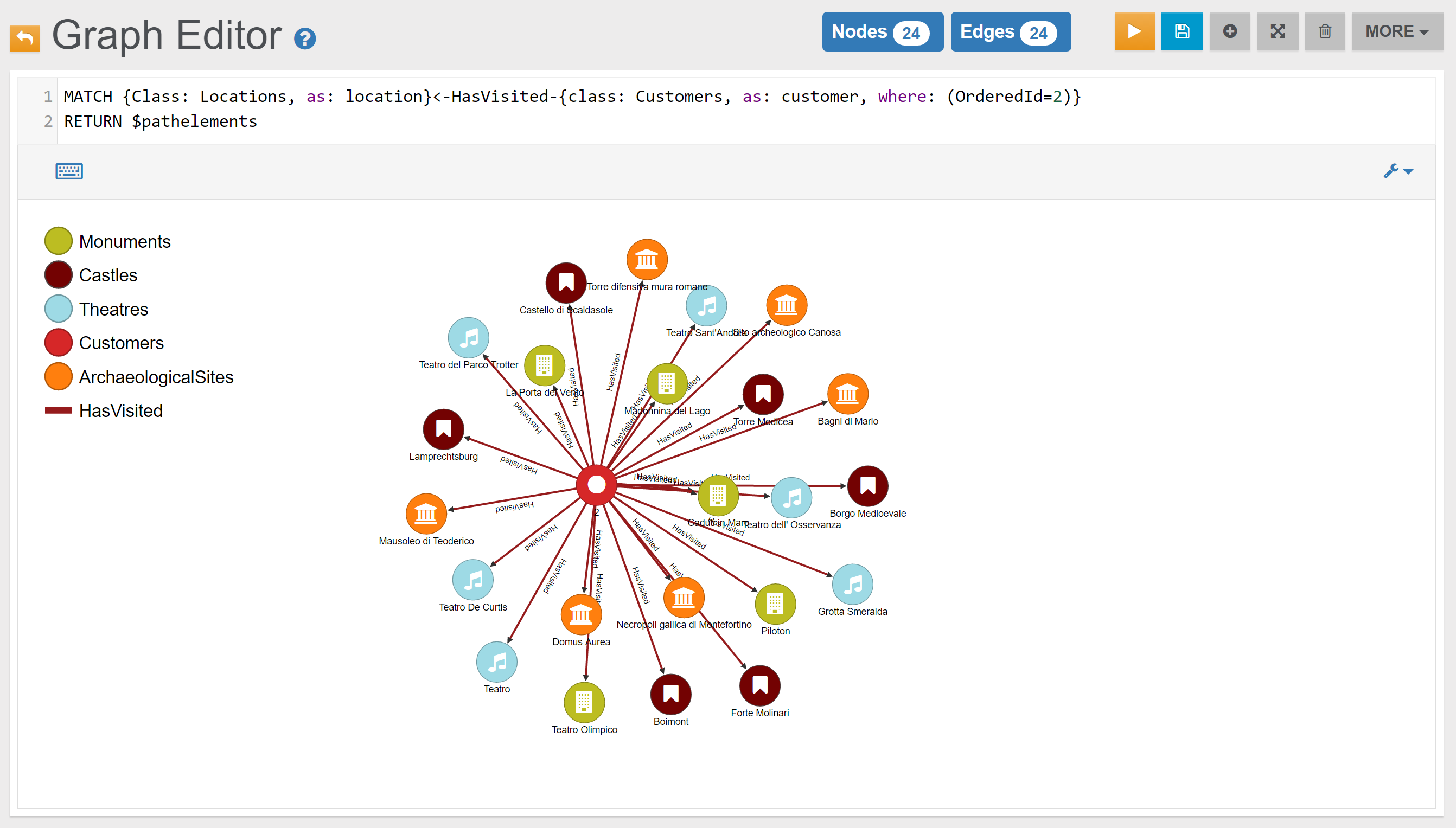Screen dimensions: 1456x828
Task: Click the add node plus icon
Action: point(1230,31)
